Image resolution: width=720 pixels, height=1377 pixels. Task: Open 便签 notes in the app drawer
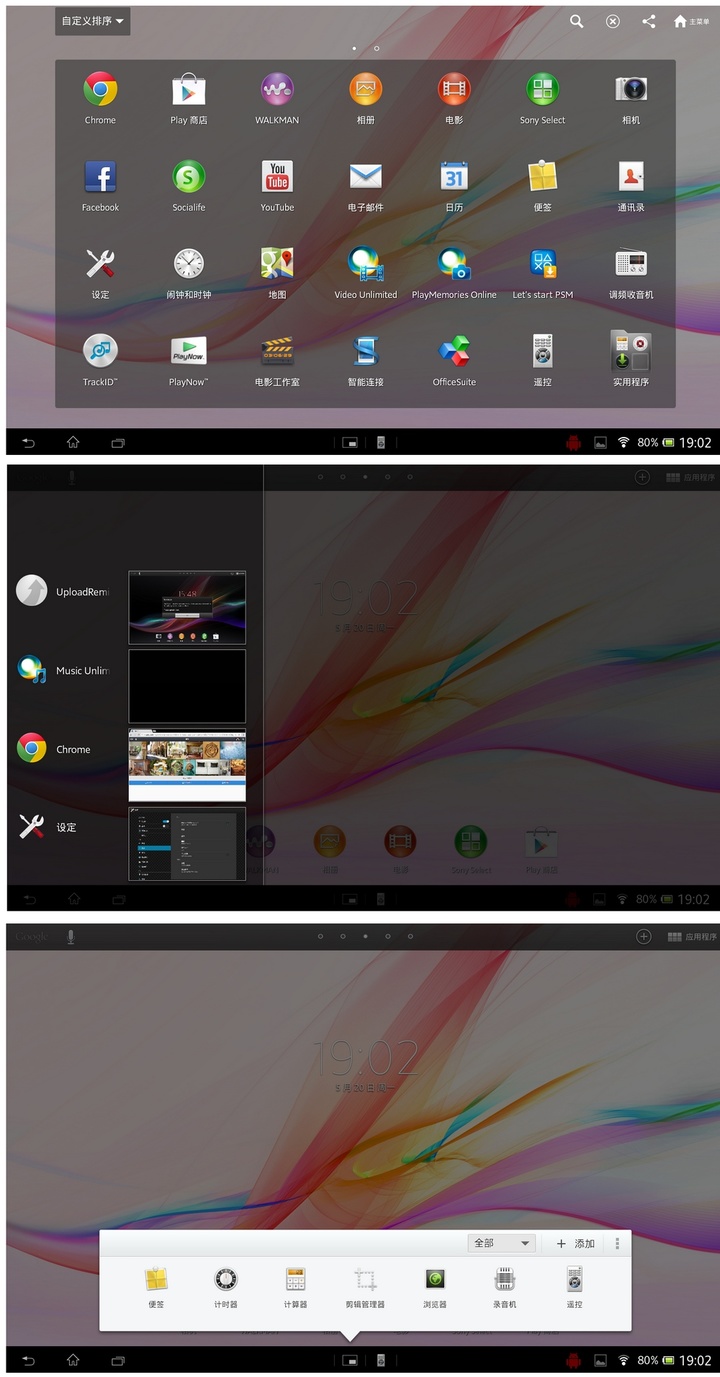click(x=542, y=185)
